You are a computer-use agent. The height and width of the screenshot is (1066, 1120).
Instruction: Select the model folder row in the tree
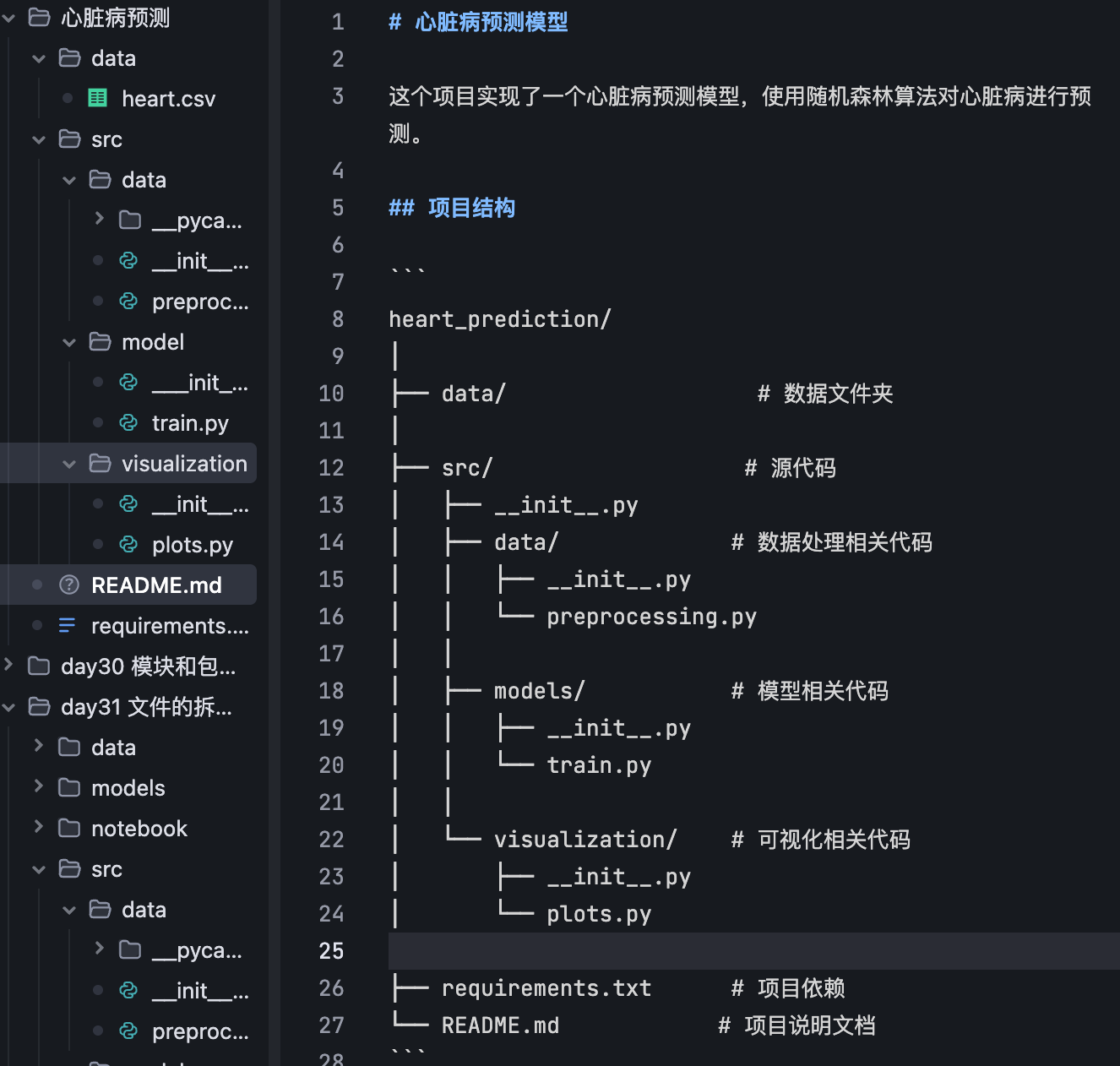tap(128, 341)
